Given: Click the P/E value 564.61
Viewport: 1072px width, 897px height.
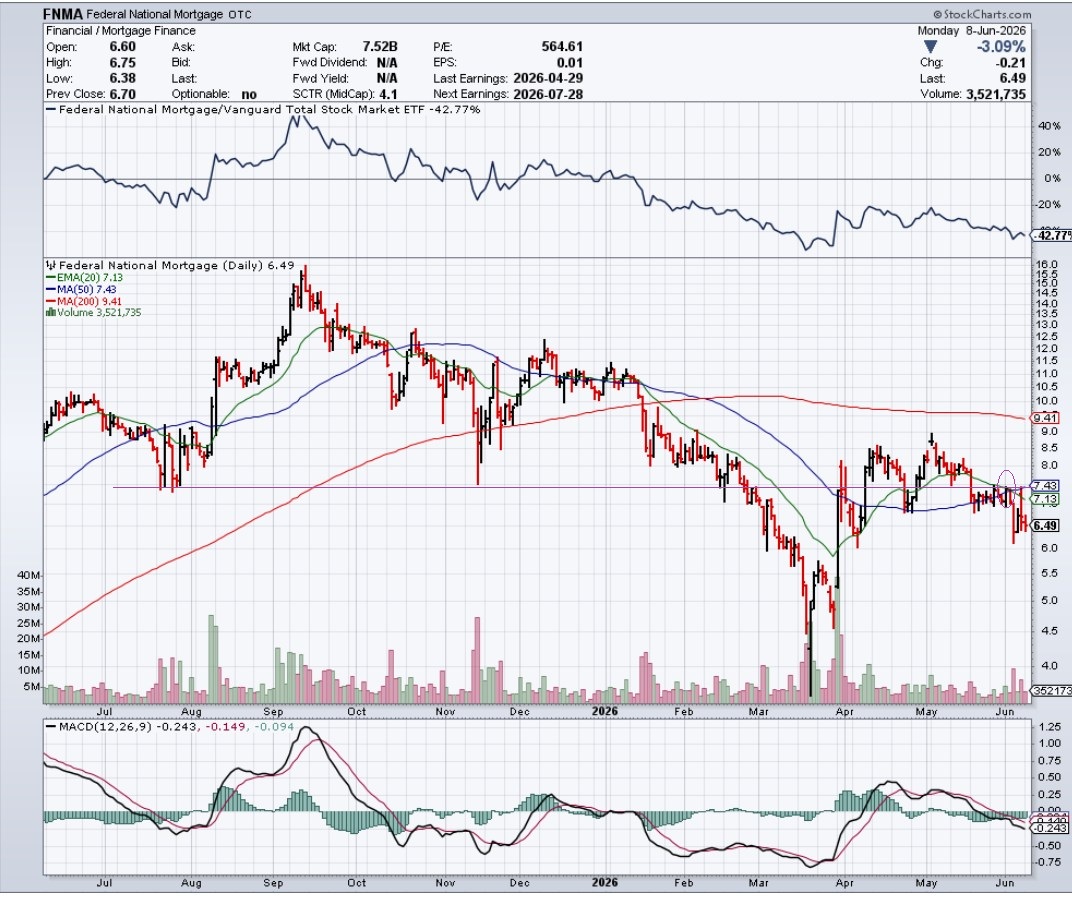Looking at the screenshot, I should pyautogui.click(x=562, y=46).
